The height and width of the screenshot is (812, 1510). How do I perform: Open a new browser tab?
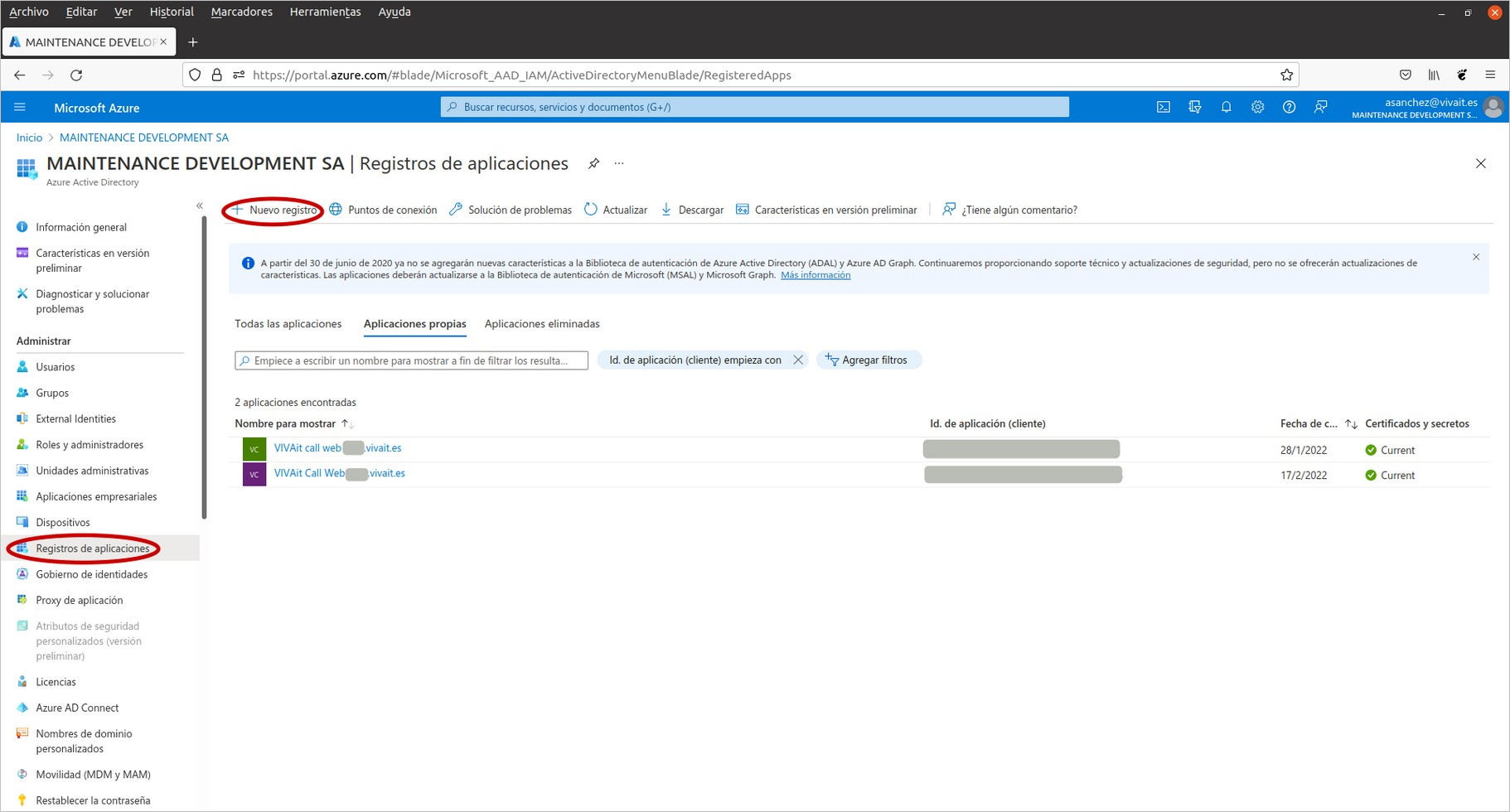[192, 42]
